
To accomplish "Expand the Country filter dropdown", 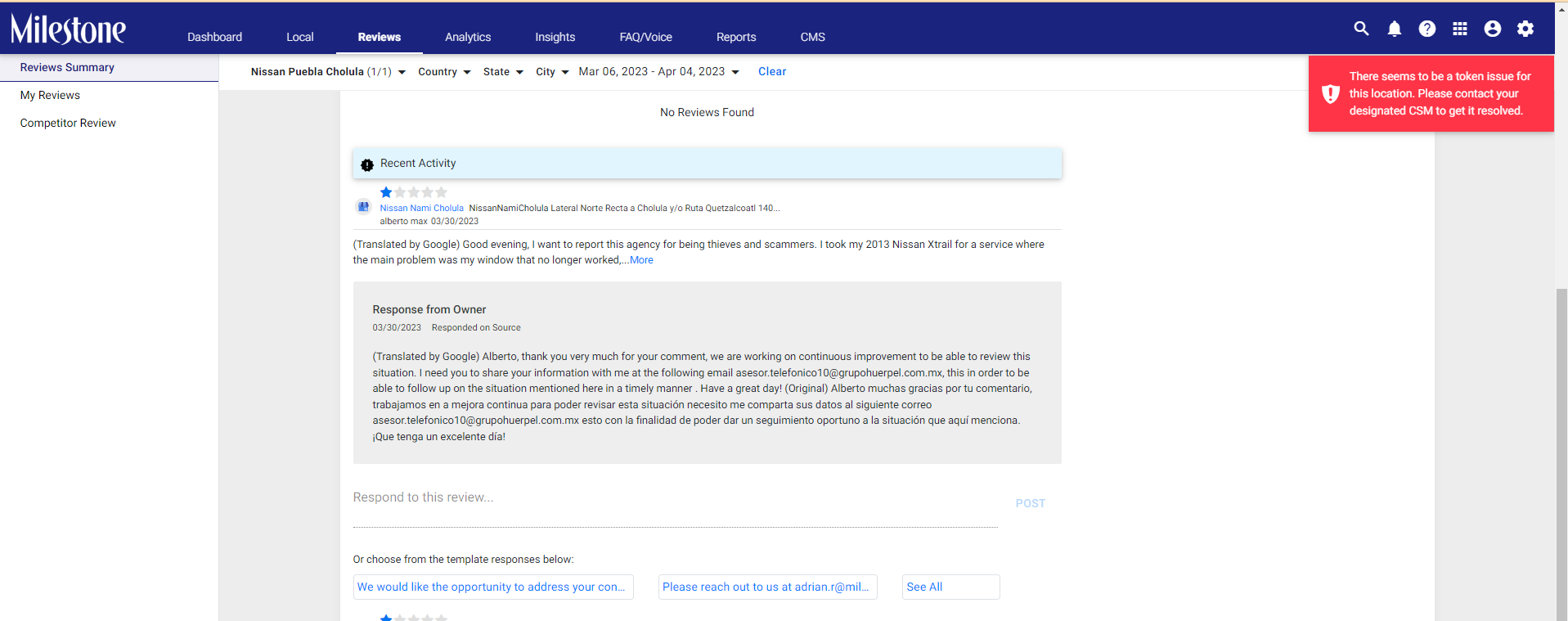I will tap(444, 72).
